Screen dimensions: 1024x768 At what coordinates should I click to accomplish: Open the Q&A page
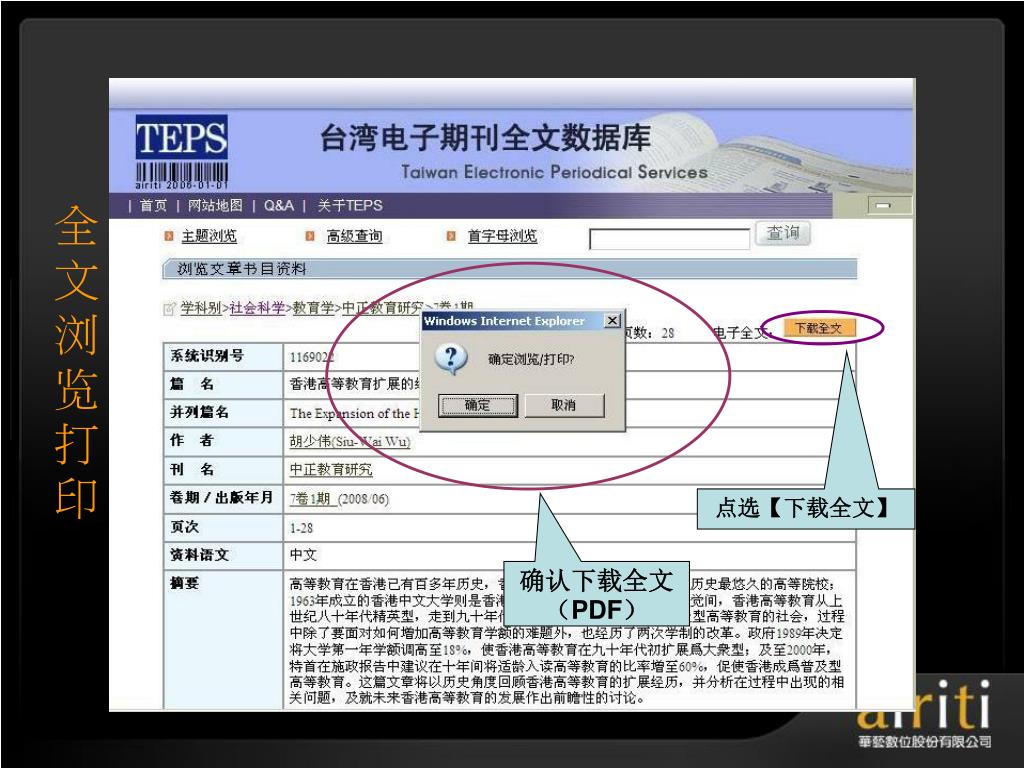click(x=279, y=206)
